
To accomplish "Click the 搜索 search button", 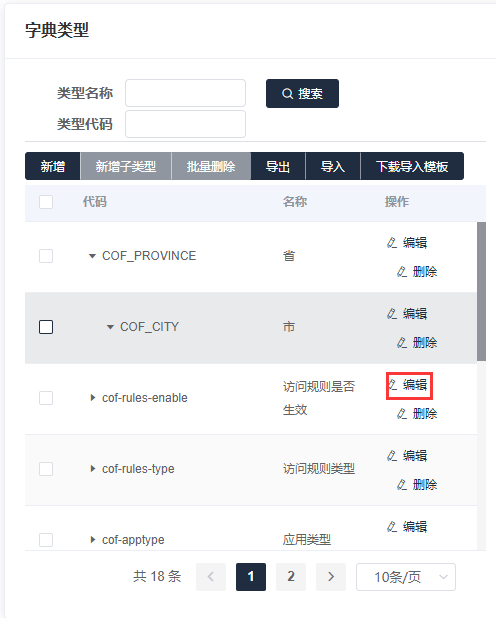I will pos(302,93).
